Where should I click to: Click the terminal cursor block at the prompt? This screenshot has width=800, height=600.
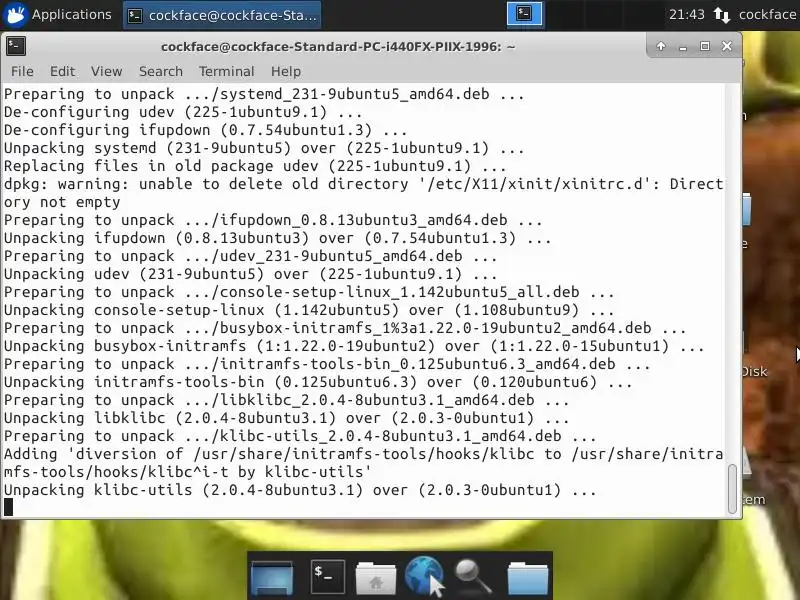[9, 507]
